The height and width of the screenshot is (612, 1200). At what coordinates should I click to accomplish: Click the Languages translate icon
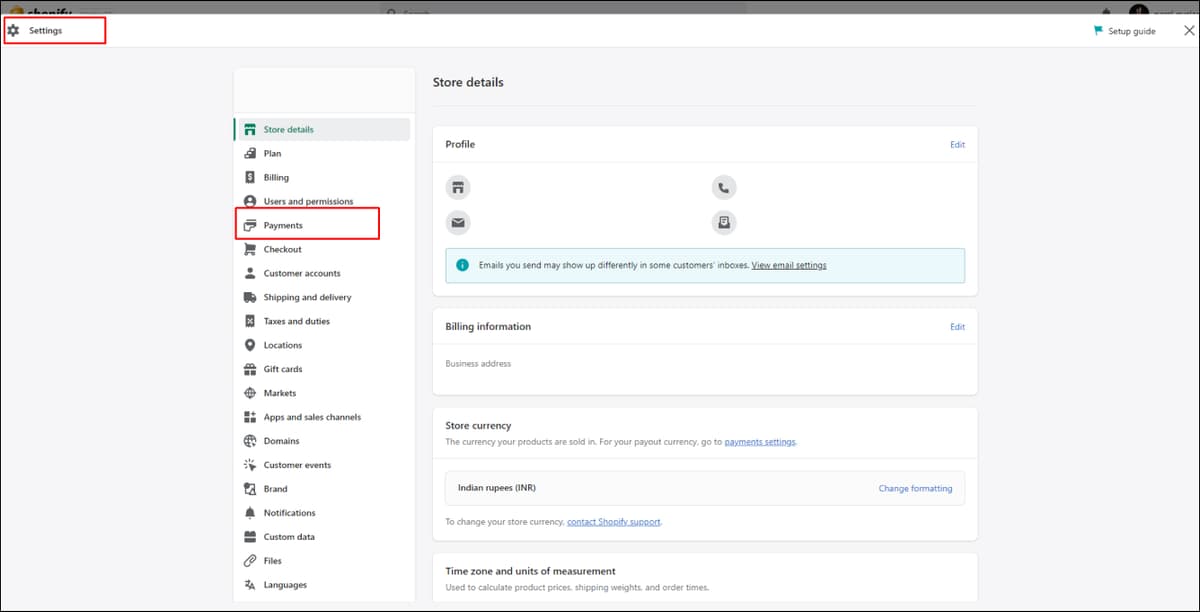tap(250, 586)
